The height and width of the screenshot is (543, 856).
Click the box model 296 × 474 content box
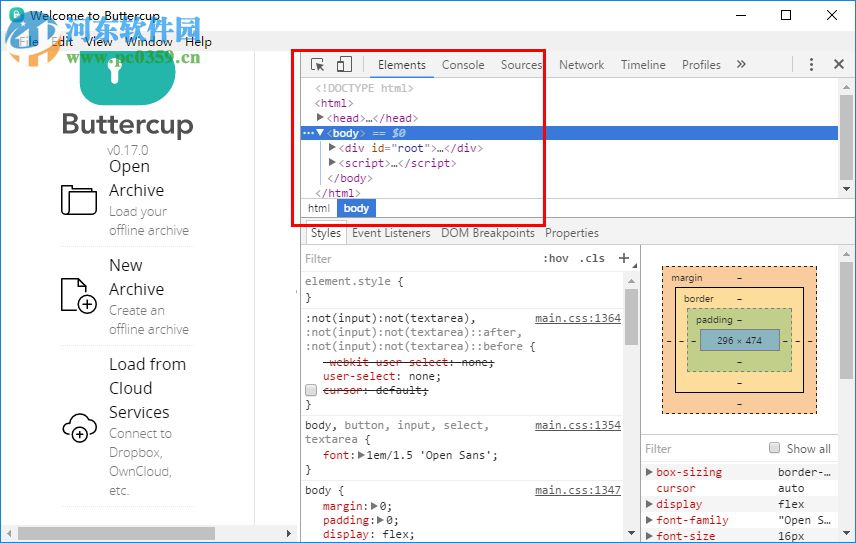[739, 341]
